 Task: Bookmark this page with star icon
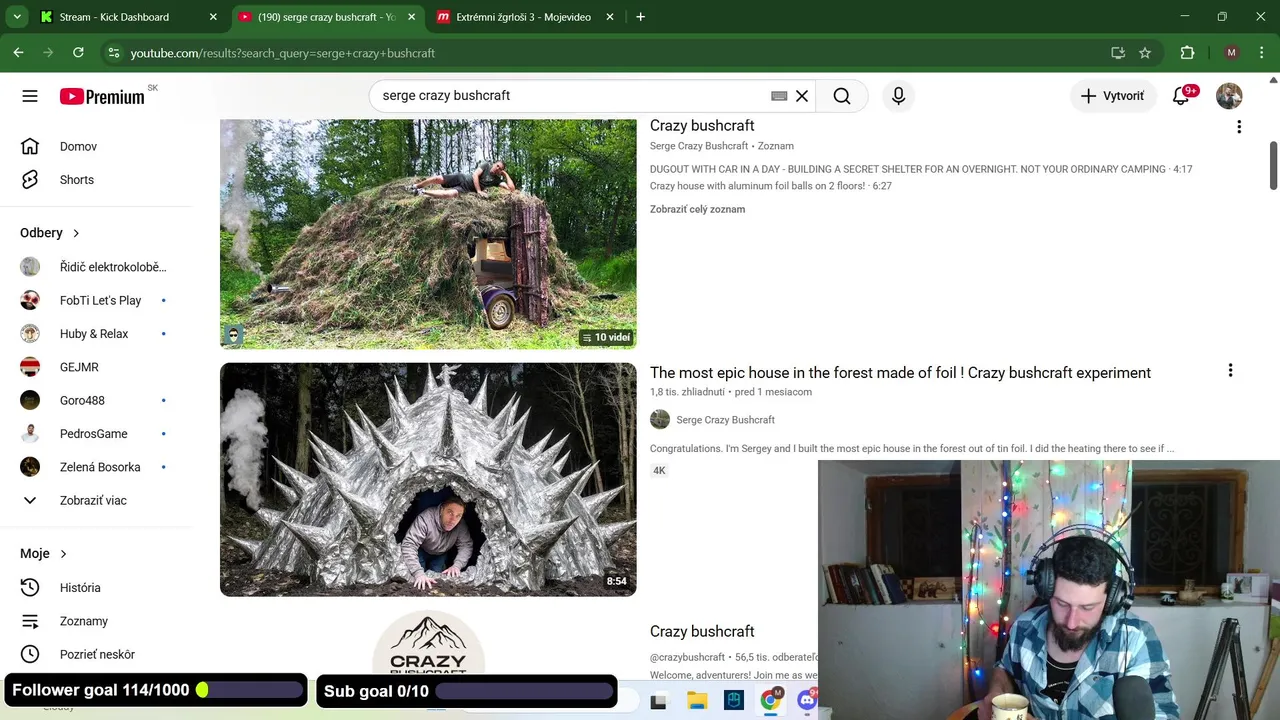point(1145,53)
